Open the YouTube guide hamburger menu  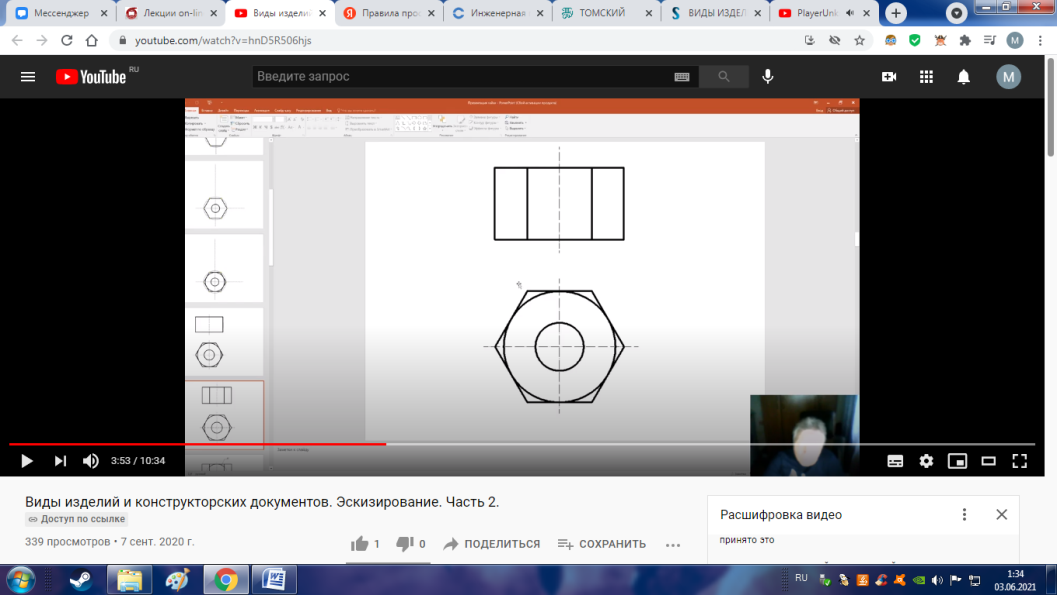(28, 77)
